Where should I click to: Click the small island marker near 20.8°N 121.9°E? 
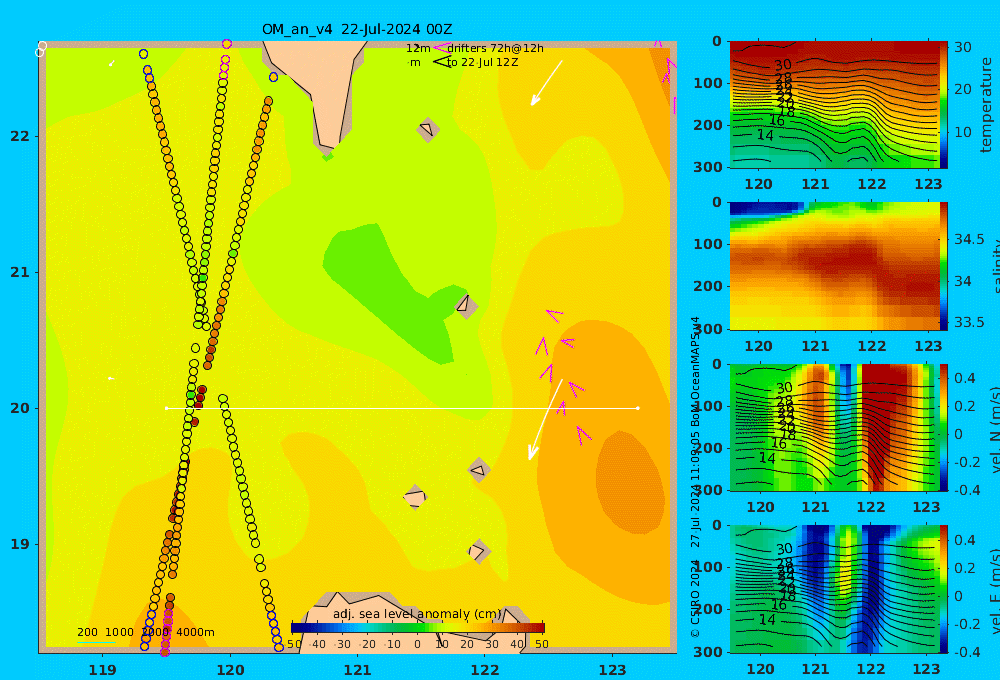(466, 305)
